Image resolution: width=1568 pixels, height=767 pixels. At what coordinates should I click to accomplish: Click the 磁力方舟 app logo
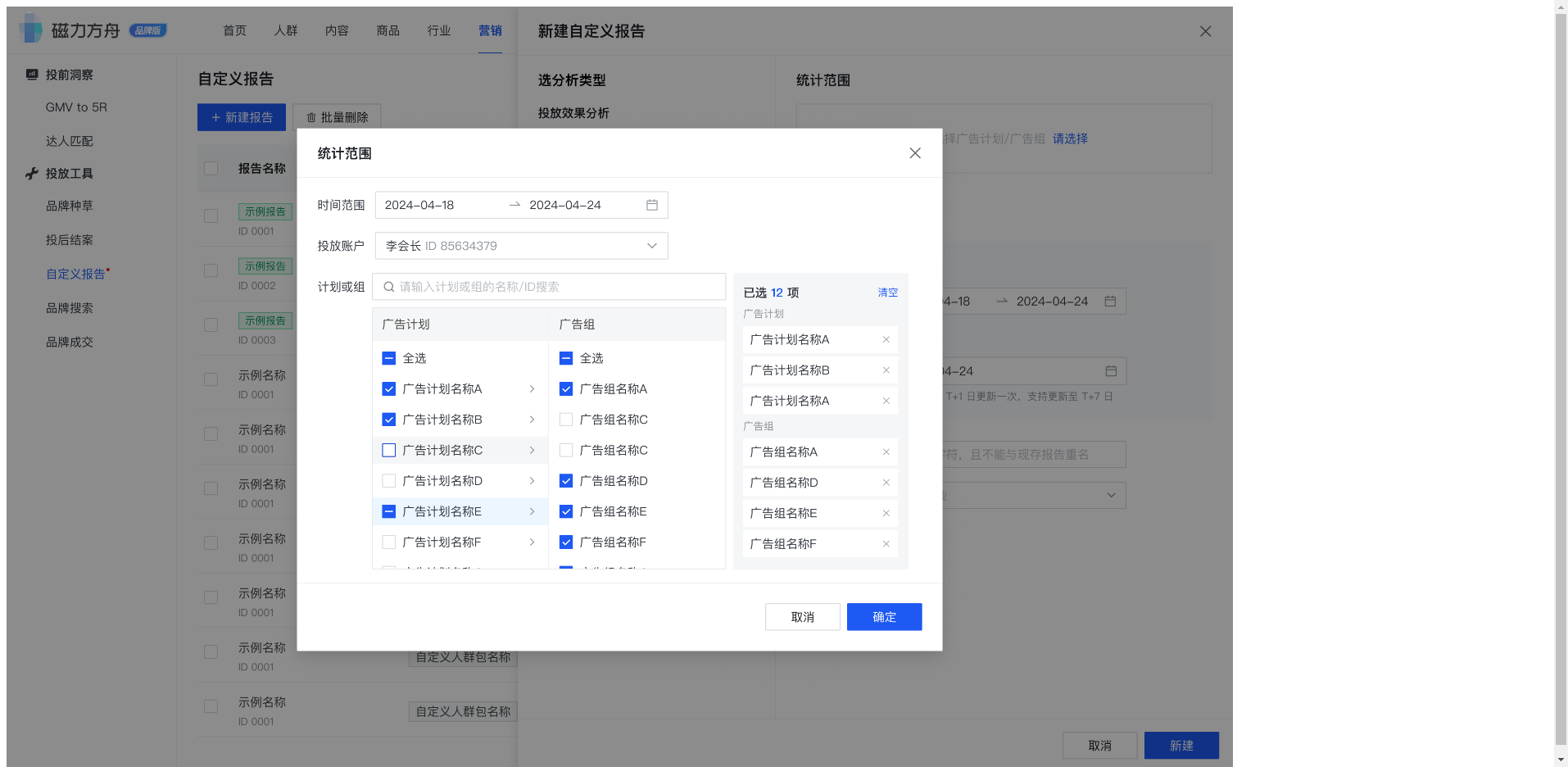[x=30, y=29]
